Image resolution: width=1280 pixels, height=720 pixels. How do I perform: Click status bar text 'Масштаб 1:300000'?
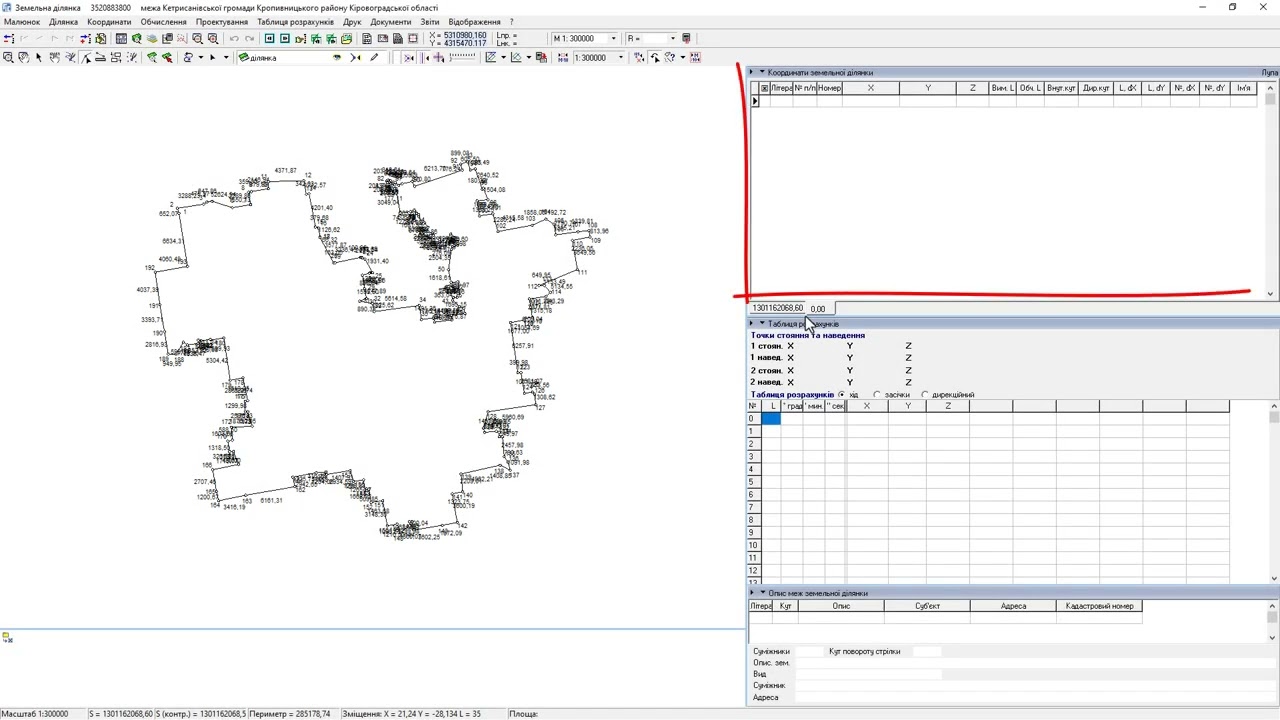pyautogui.click(x=35, y=714)
